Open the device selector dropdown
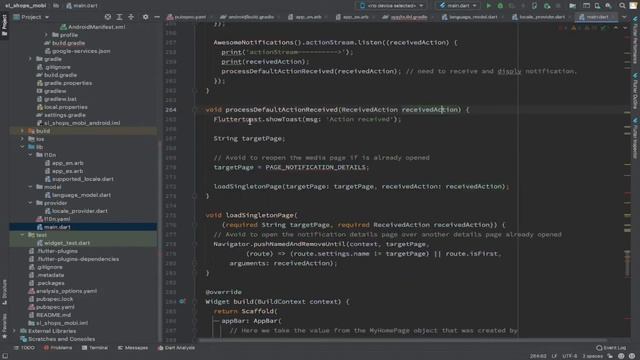Image resolution: width=640 pixels, height=360 pixels. (x=391, y=6)
